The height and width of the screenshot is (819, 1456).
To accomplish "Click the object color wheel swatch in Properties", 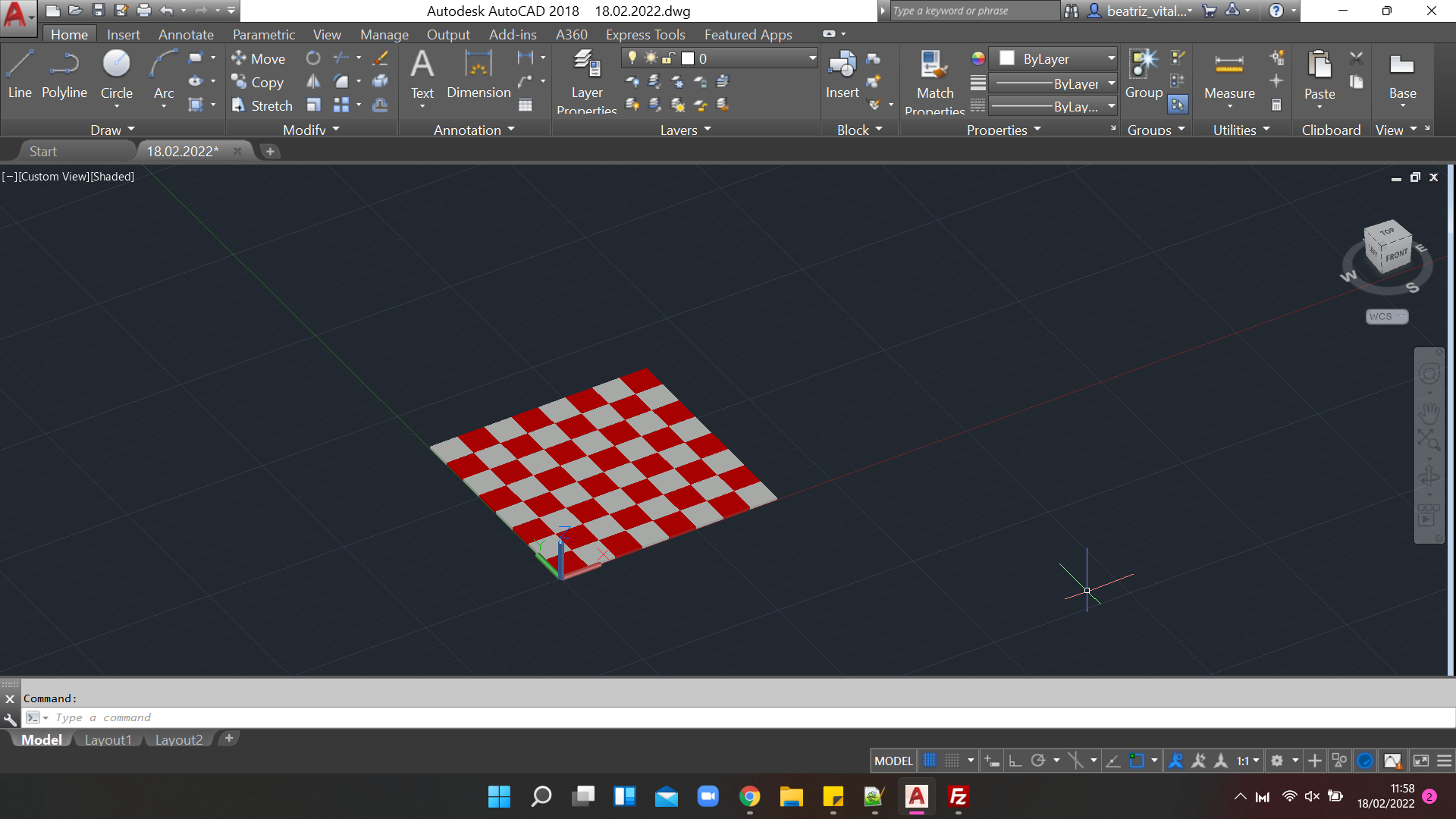I will [977, 58].
